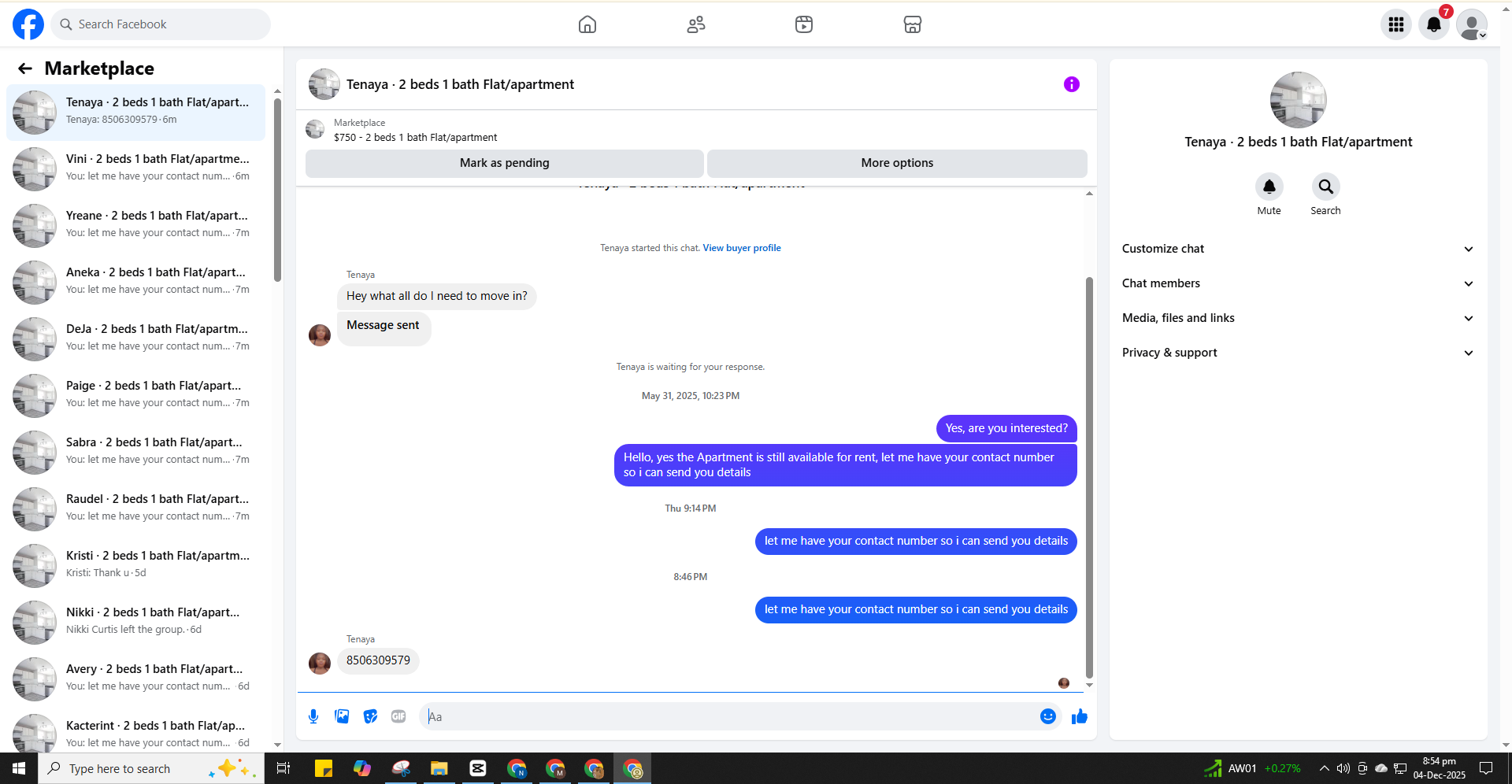Click the Facebook logo
This screenshot has width=1512, height=784.
point(28,24)
